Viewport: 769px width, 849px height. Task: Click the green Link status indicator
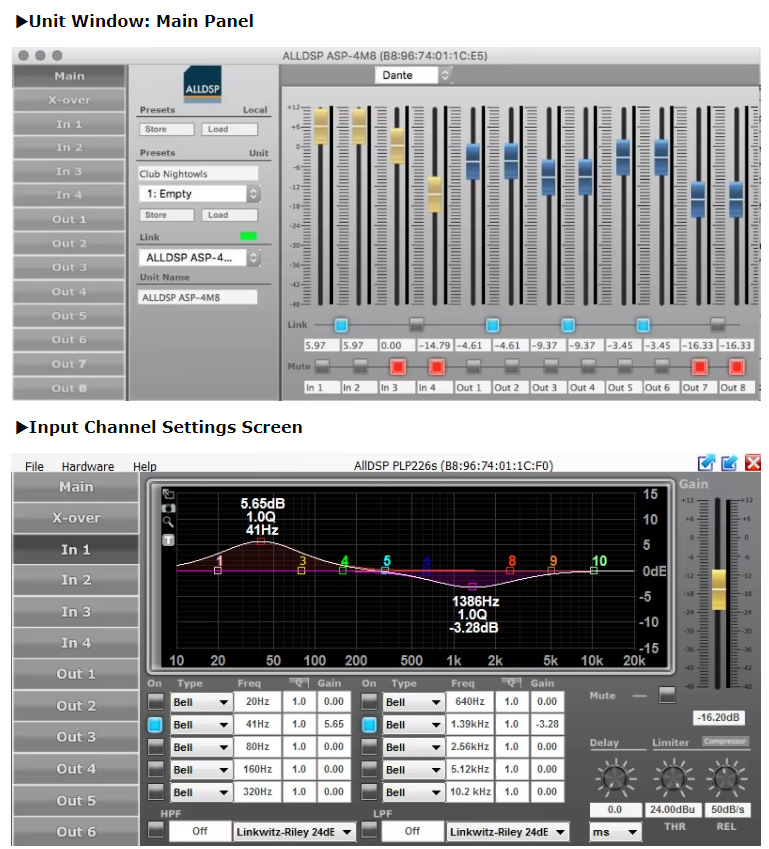(248, 236)
